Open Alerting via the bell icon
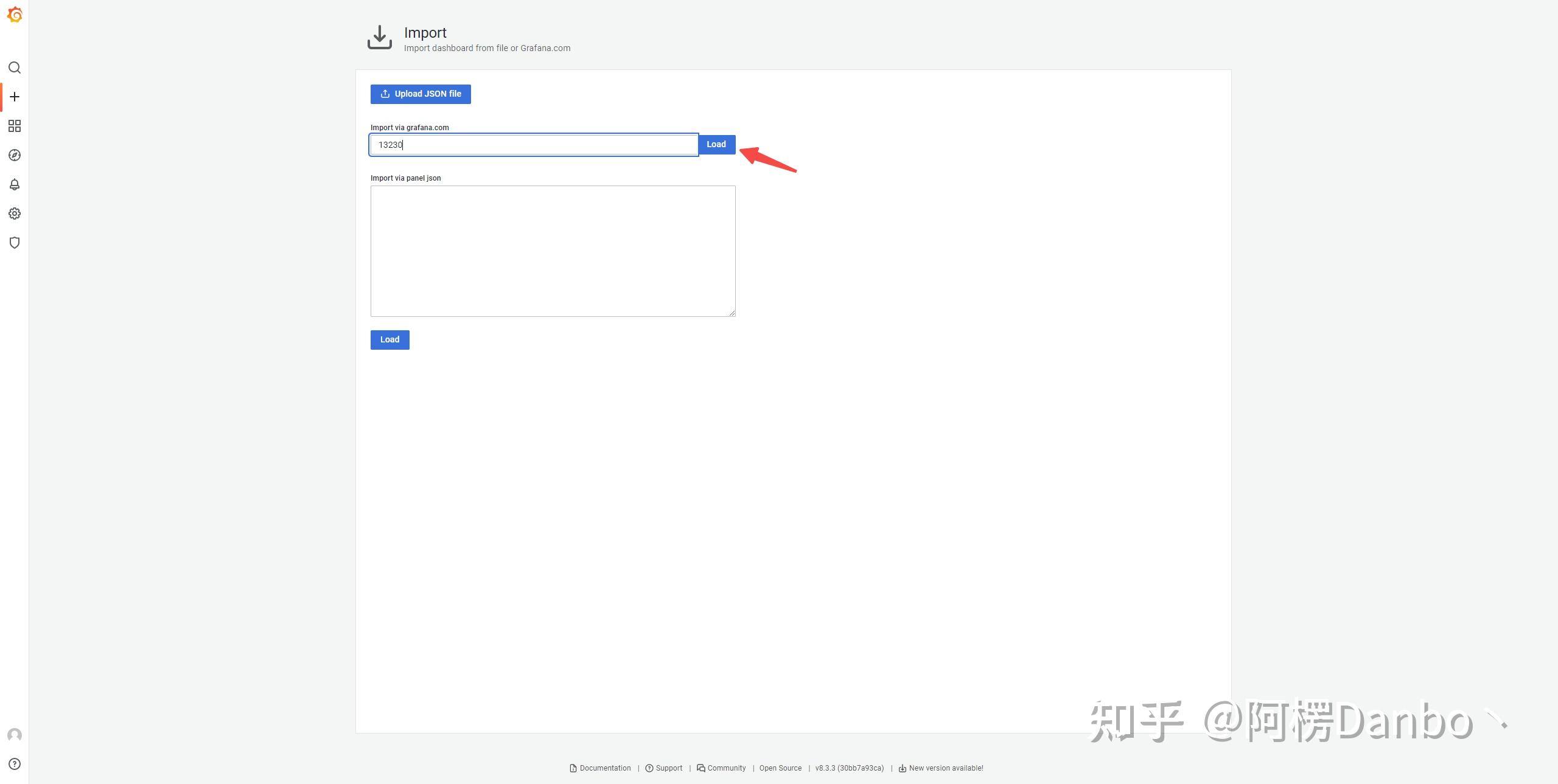 coord(15,184)
